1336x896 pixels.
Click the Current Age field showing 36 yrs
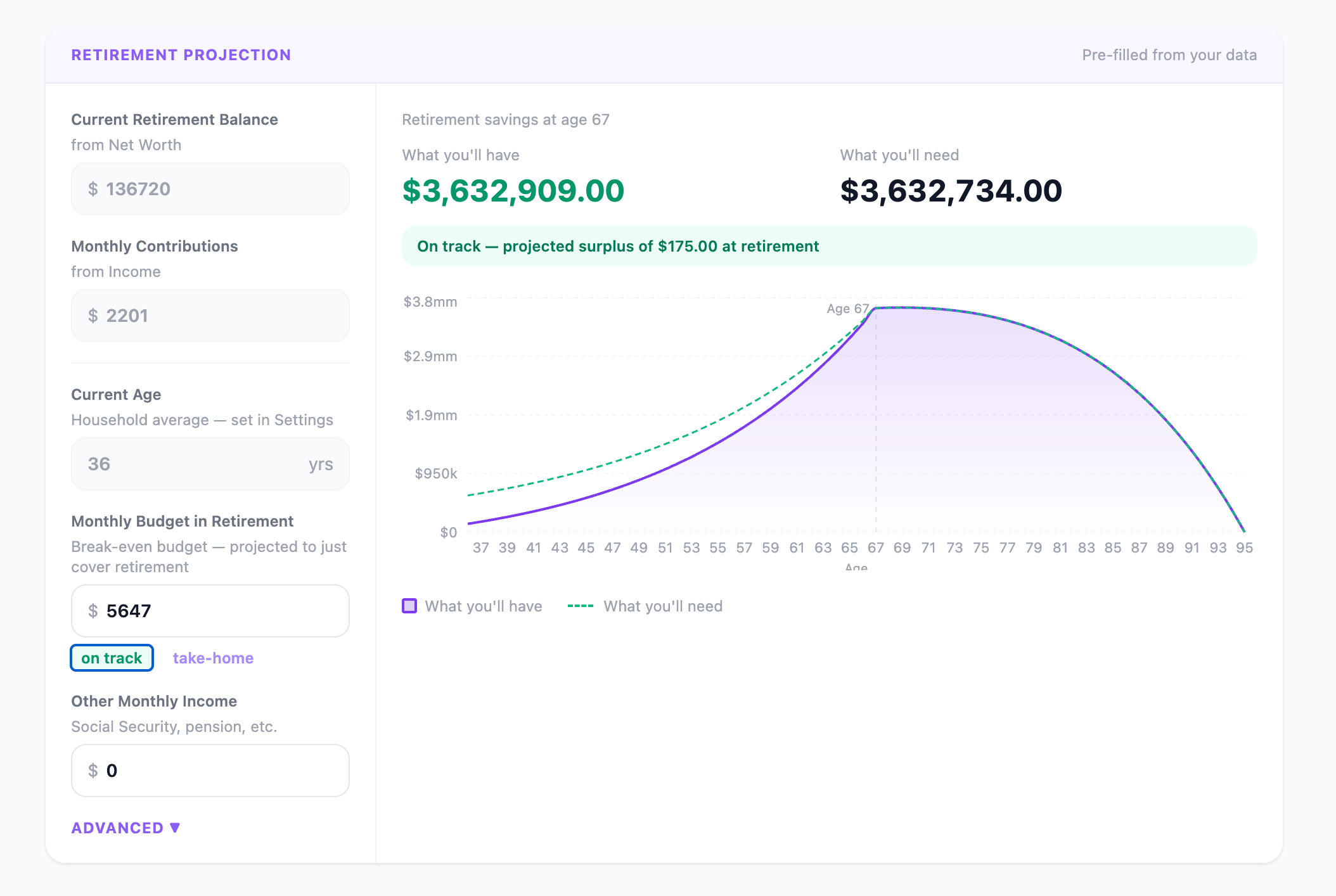(209, 464)
